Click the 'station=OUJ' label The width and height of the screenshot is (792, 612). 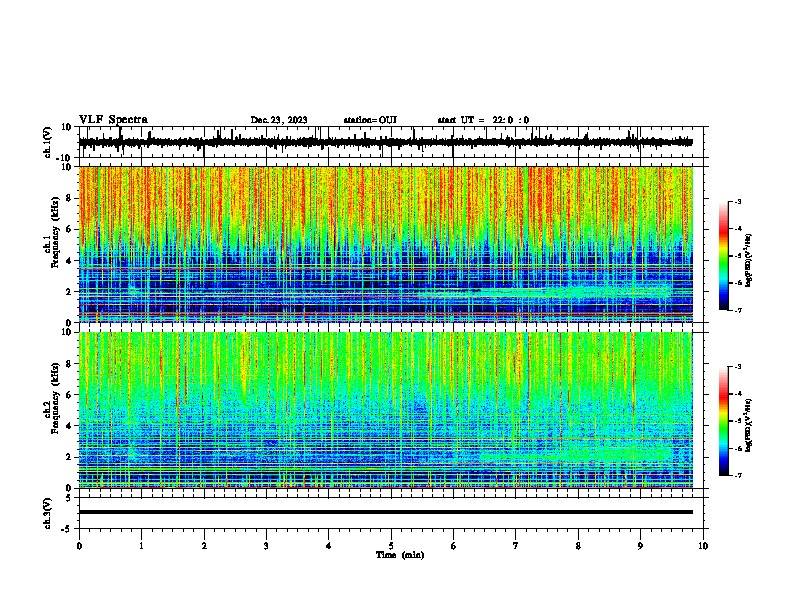coord(370,120)
